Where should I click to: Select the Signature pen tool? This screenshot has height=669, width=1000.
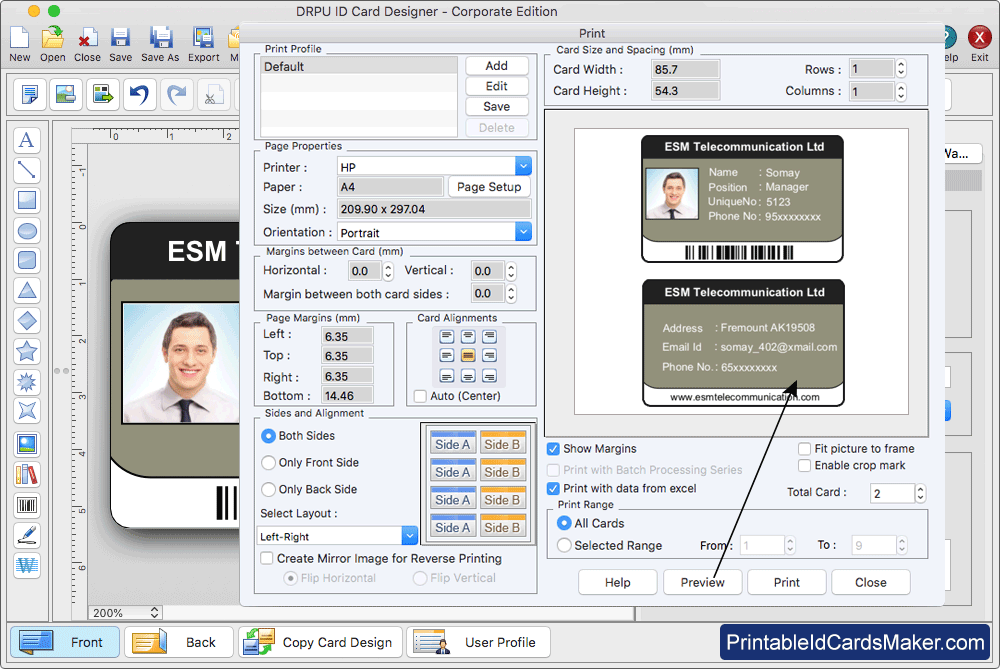[27, 535]
